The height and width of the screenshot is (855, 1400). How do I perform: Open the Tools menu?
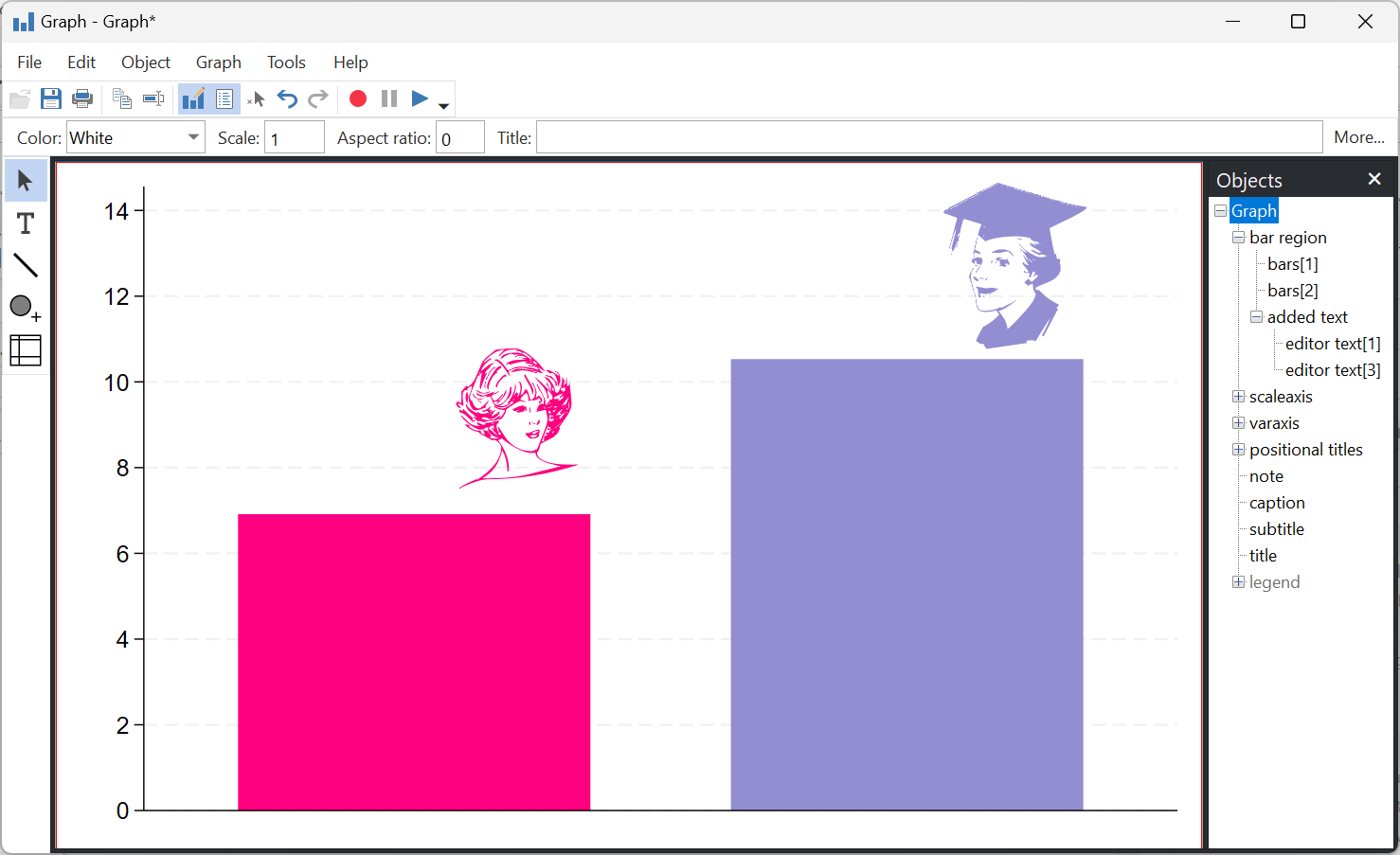(286, 62)
